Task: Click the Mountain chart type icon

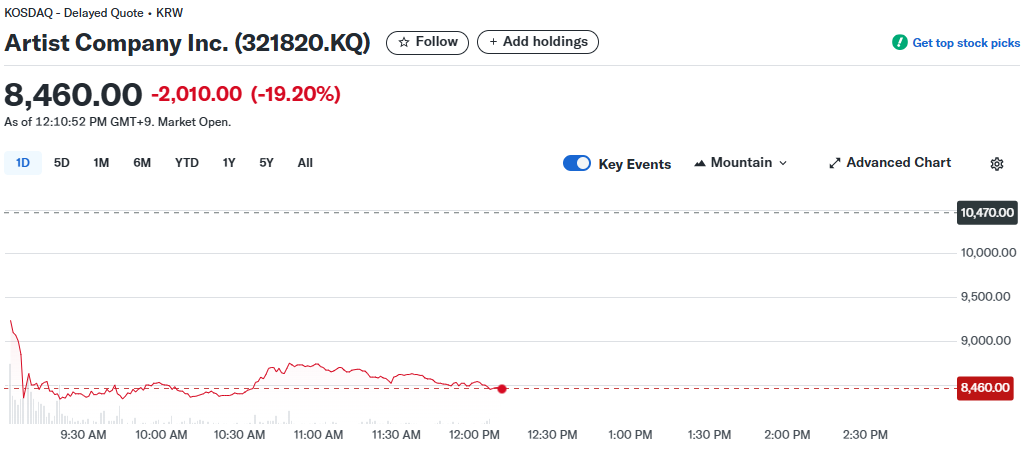Action: coord(700,163)
